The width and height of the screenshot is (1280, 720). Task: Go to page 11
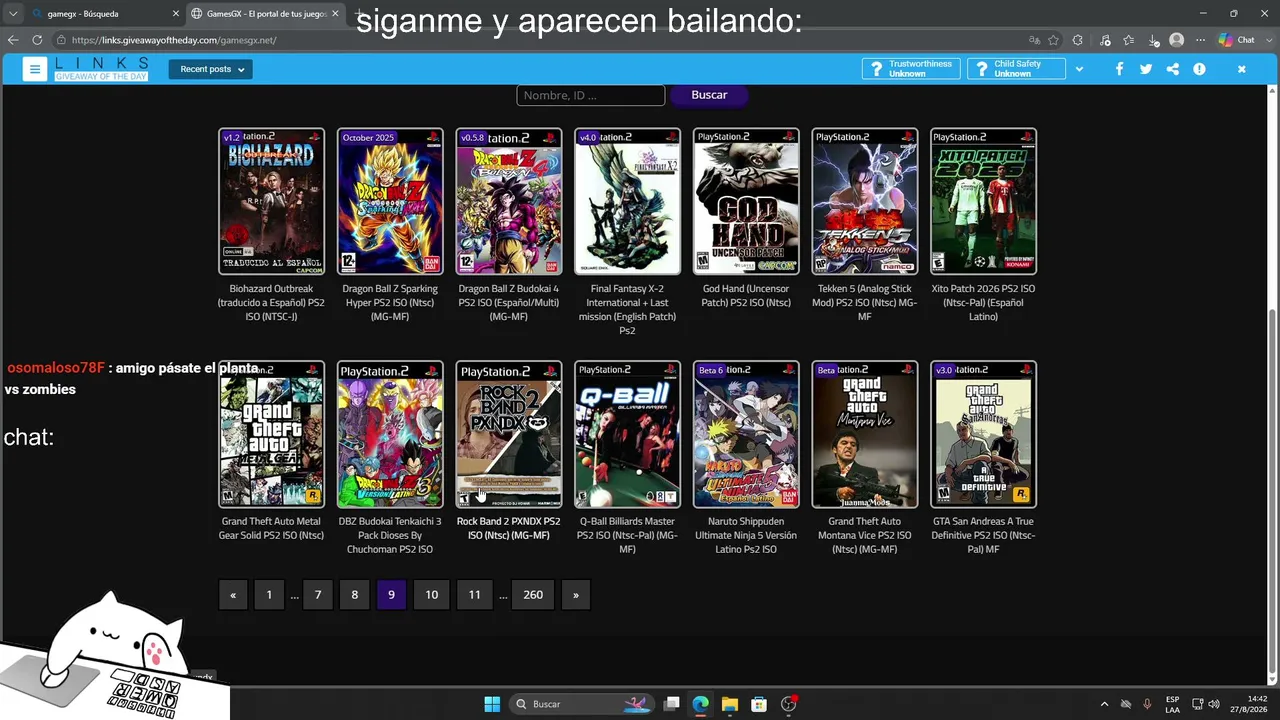point(475,595)
